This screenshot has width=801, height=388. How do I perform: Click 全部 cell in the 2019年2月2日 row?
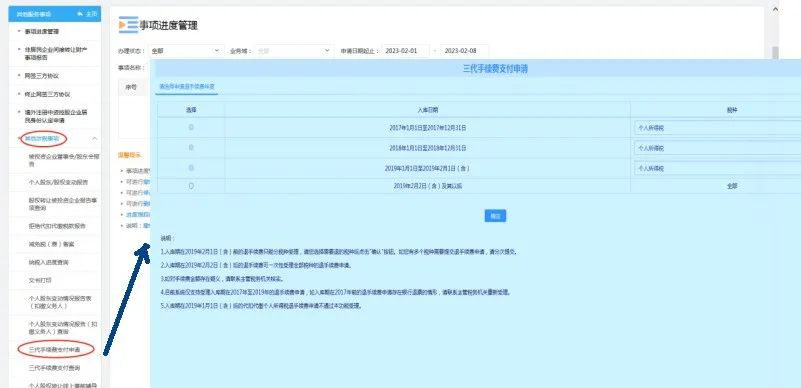pos(732,186)
